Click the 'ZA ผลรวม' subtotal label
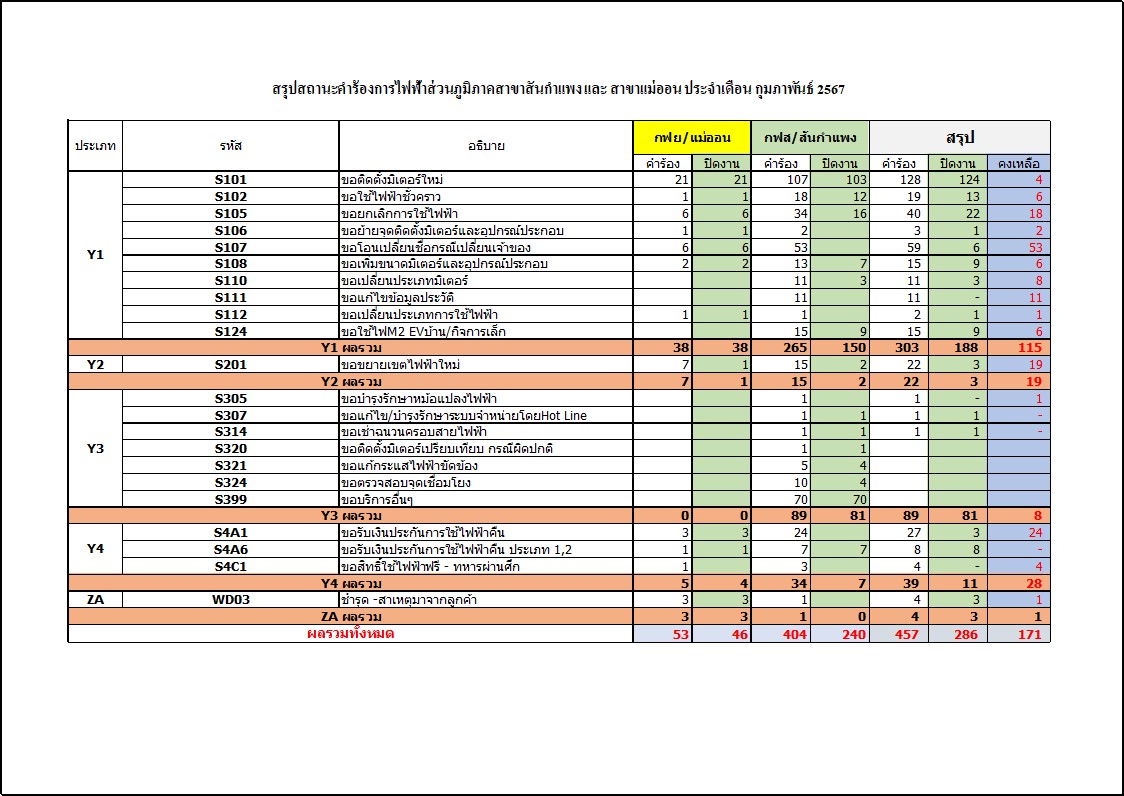This screenshot has width=1124, height=796. click(351, 617)
